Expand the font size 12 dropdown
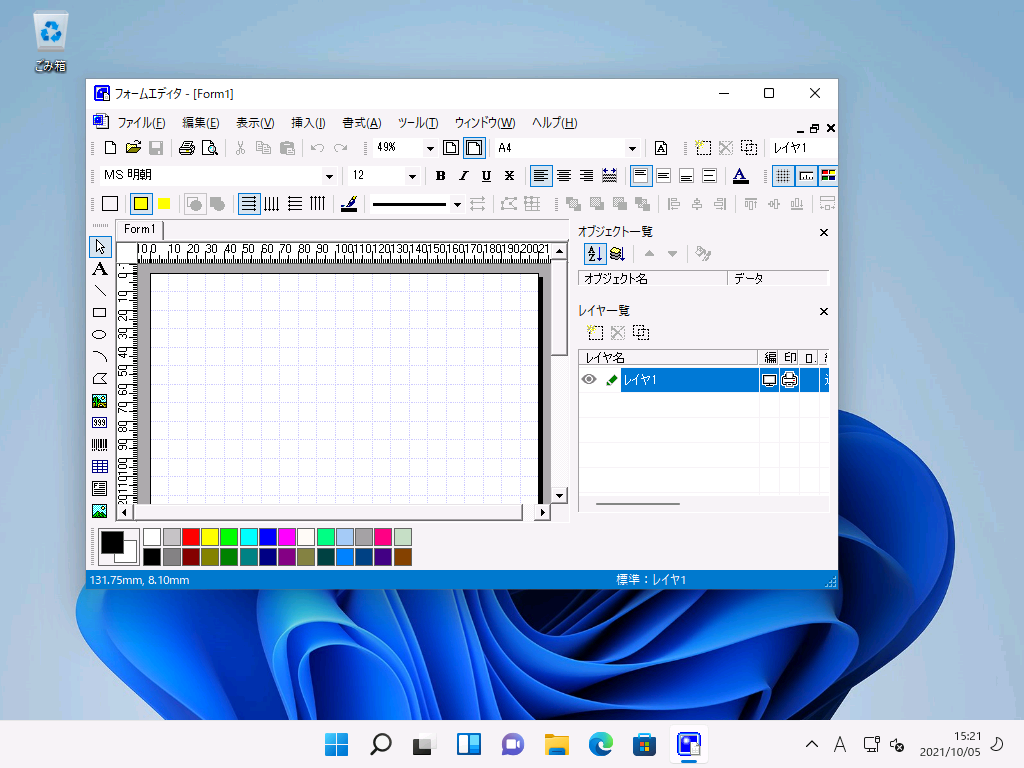 point(412,176)
